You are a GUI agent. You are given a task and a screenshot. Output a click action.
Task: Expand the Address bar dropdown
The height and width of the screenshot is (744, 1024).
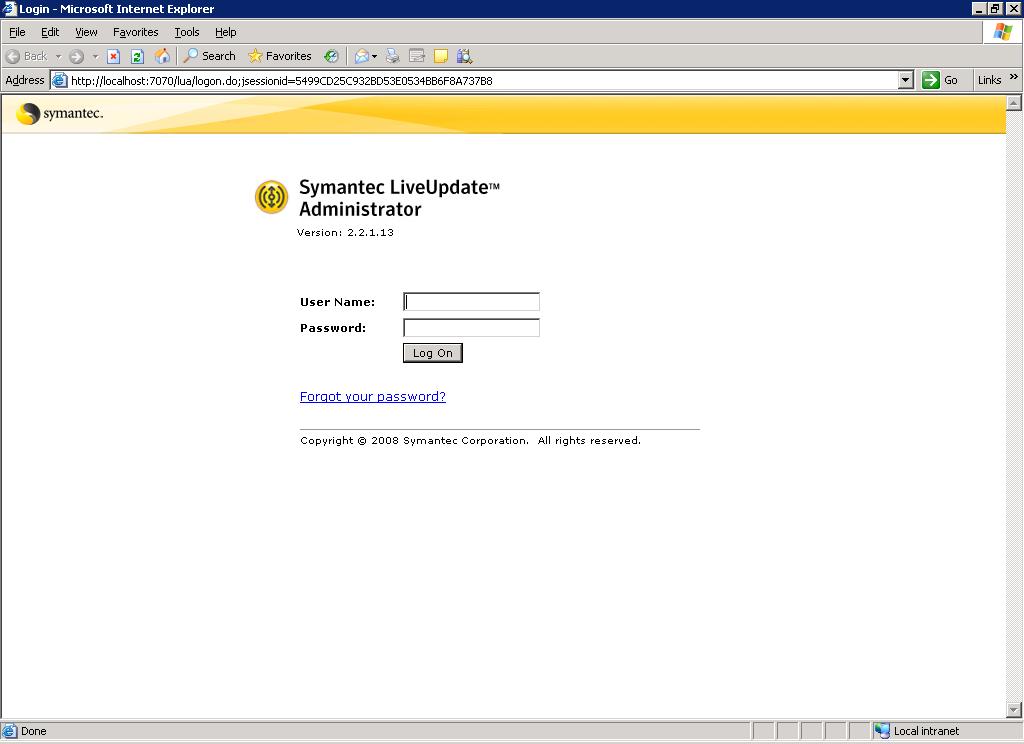coord(905,80)
